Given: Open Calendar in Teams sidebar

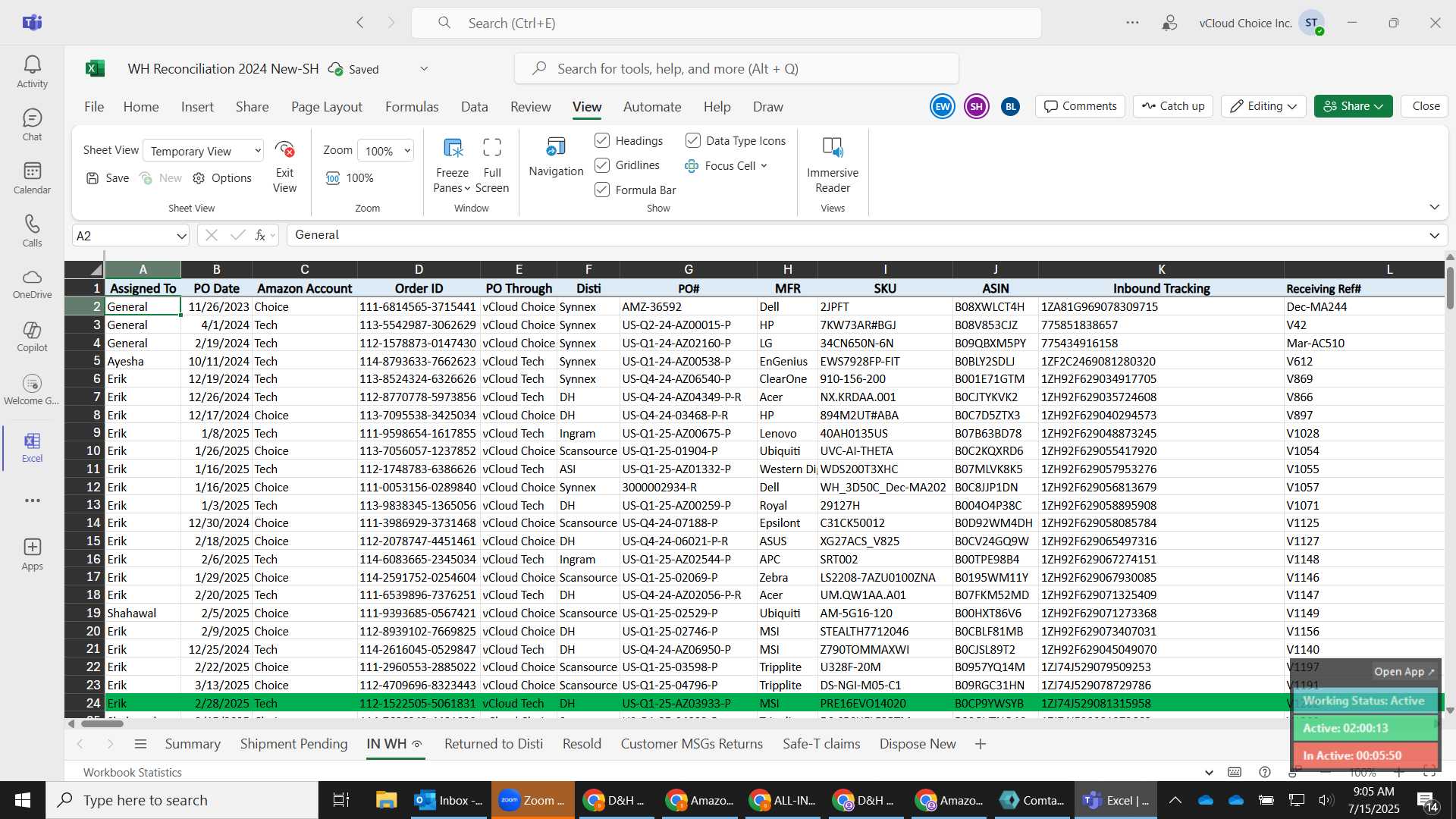Looking at the screenshot, I should click(32, 178).
